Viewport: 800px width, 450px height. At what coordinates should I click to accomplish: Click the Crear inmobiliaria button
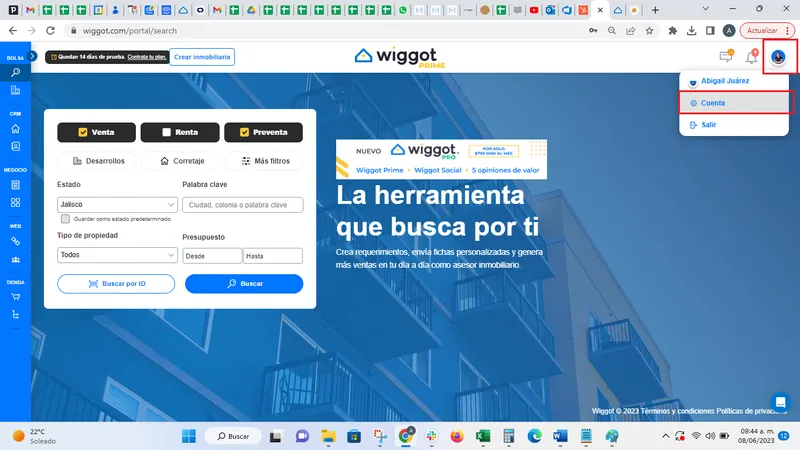coord(202,57)
